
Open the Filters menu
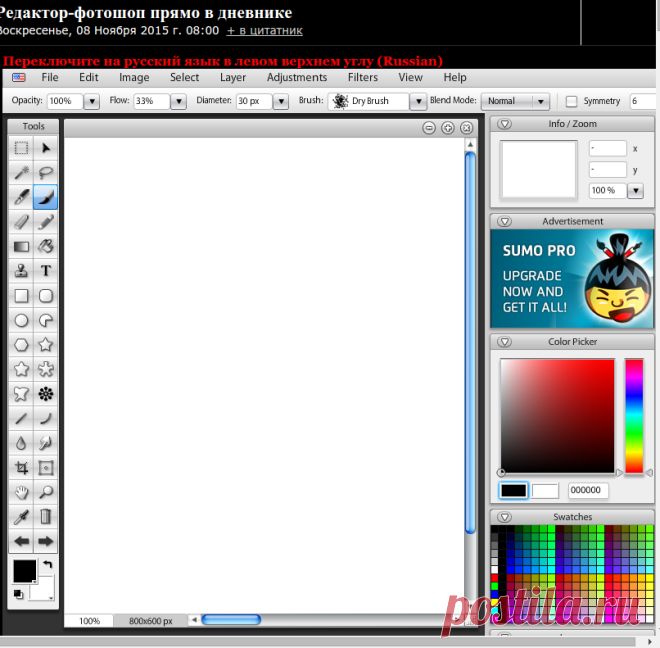(x=362, y=77)
